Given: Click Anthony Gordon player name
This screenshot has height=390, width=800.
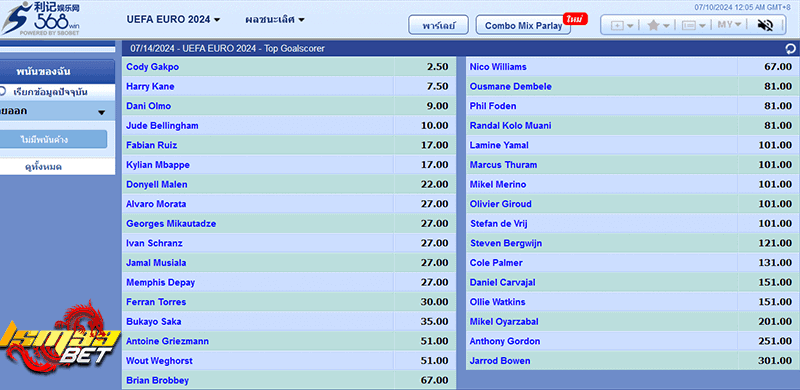Looking at the screenshot, I should pyautogui.click(x=505, y=341).
